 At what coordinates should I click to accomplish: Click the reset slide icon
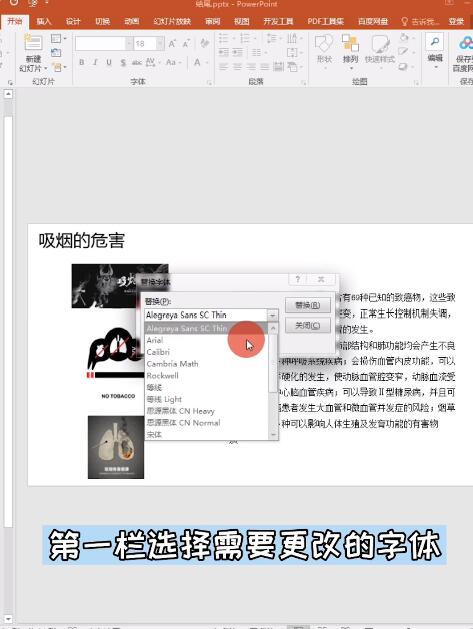click(56, 53)
